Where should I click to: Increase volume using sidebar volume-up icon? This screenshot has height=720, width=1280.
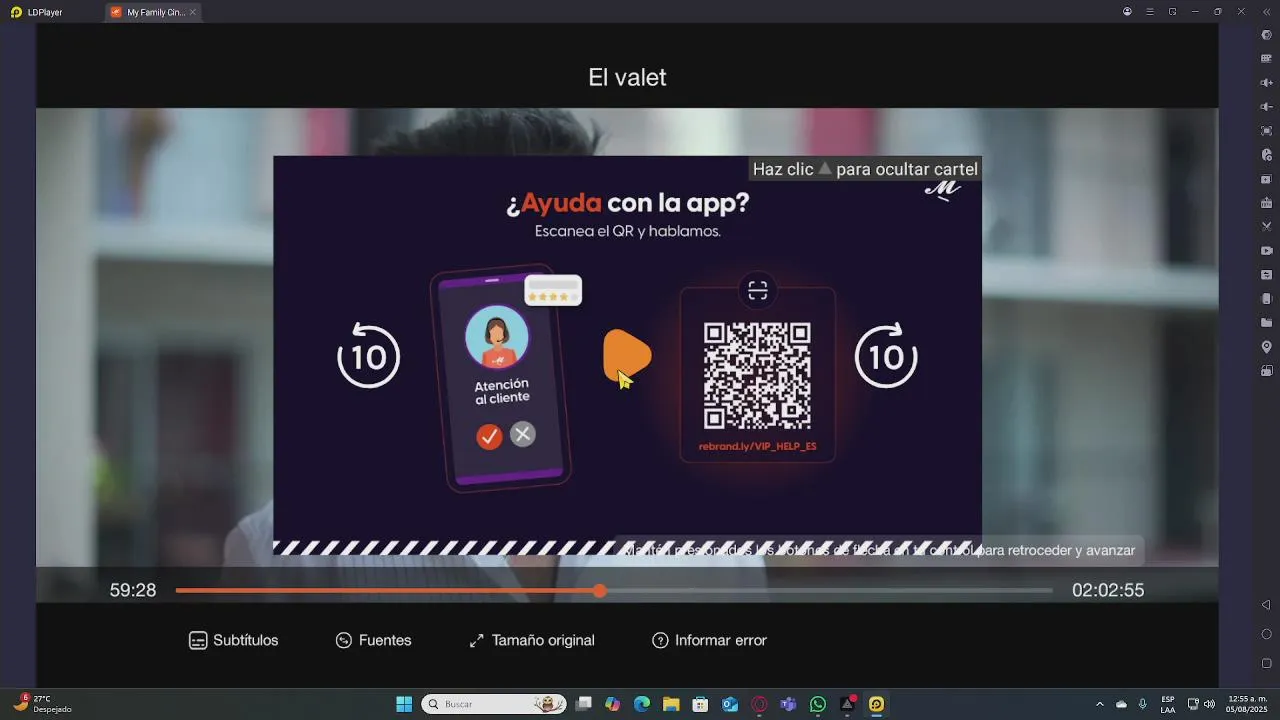click(1266, 83)
